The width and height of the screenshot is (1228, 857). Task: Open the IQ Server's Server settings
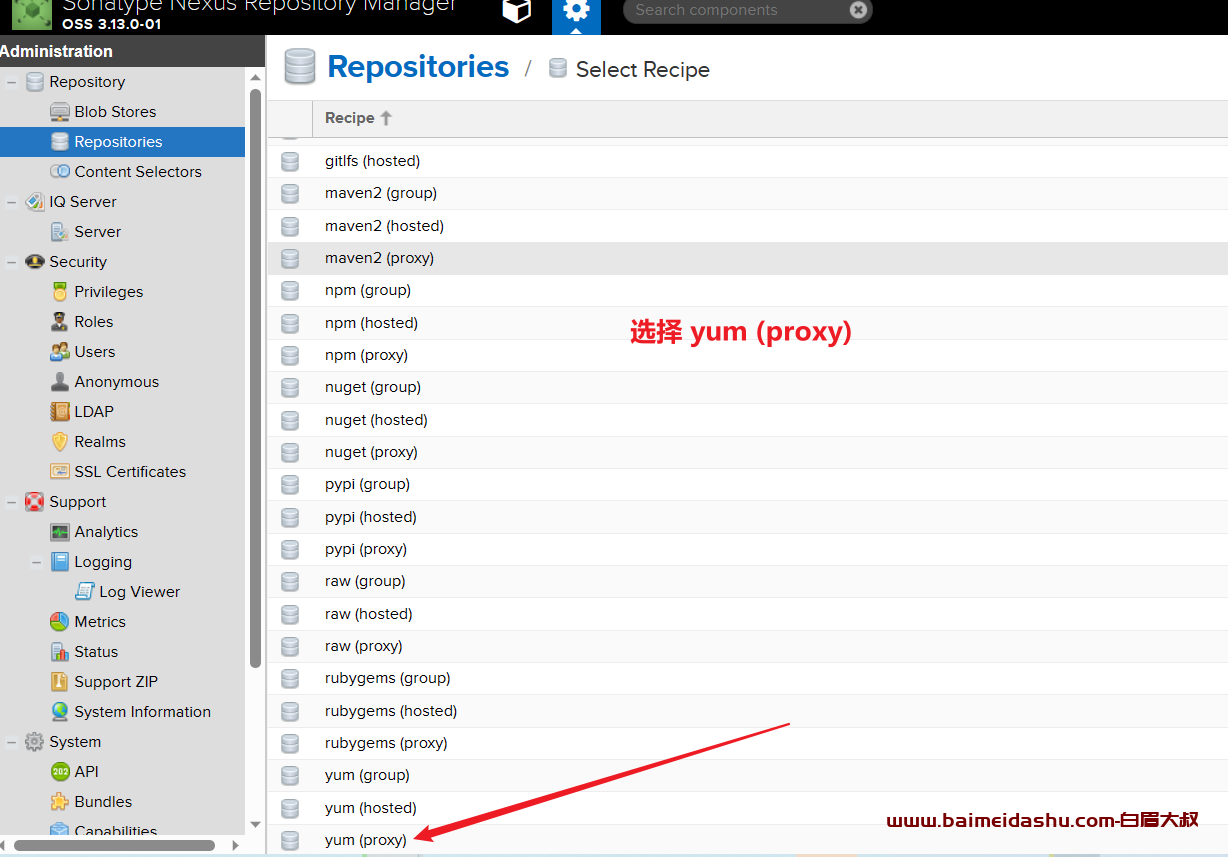[x=97, y=232]
